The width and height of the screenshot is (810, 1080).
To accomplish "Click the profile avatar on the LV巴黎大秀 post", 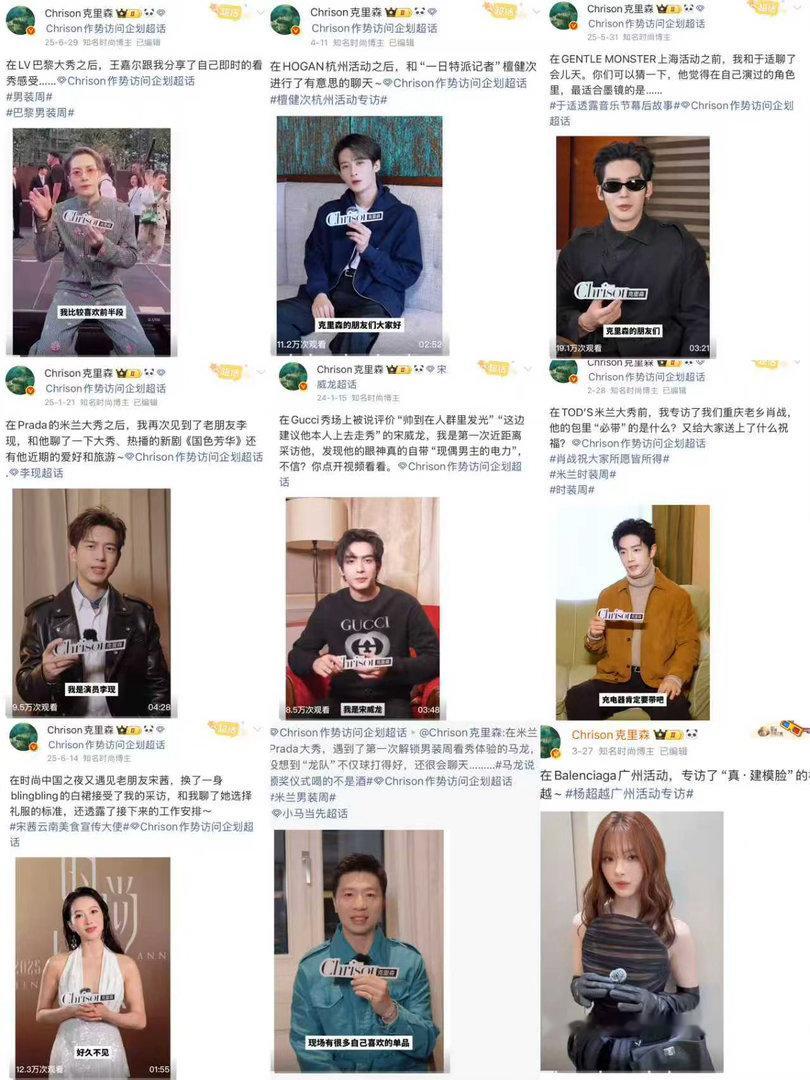I will (x=21, y=21).
